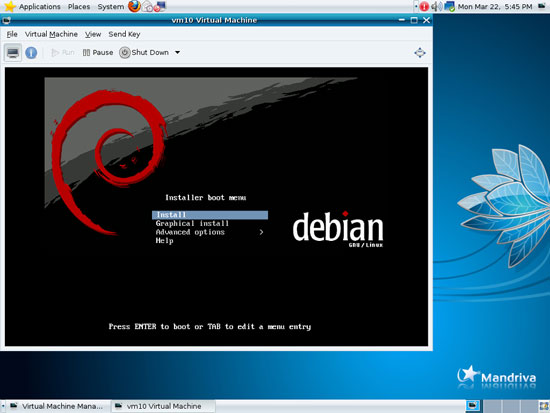Click the fullscreen toggle icon in the toolbar

[x=420, y=53]
